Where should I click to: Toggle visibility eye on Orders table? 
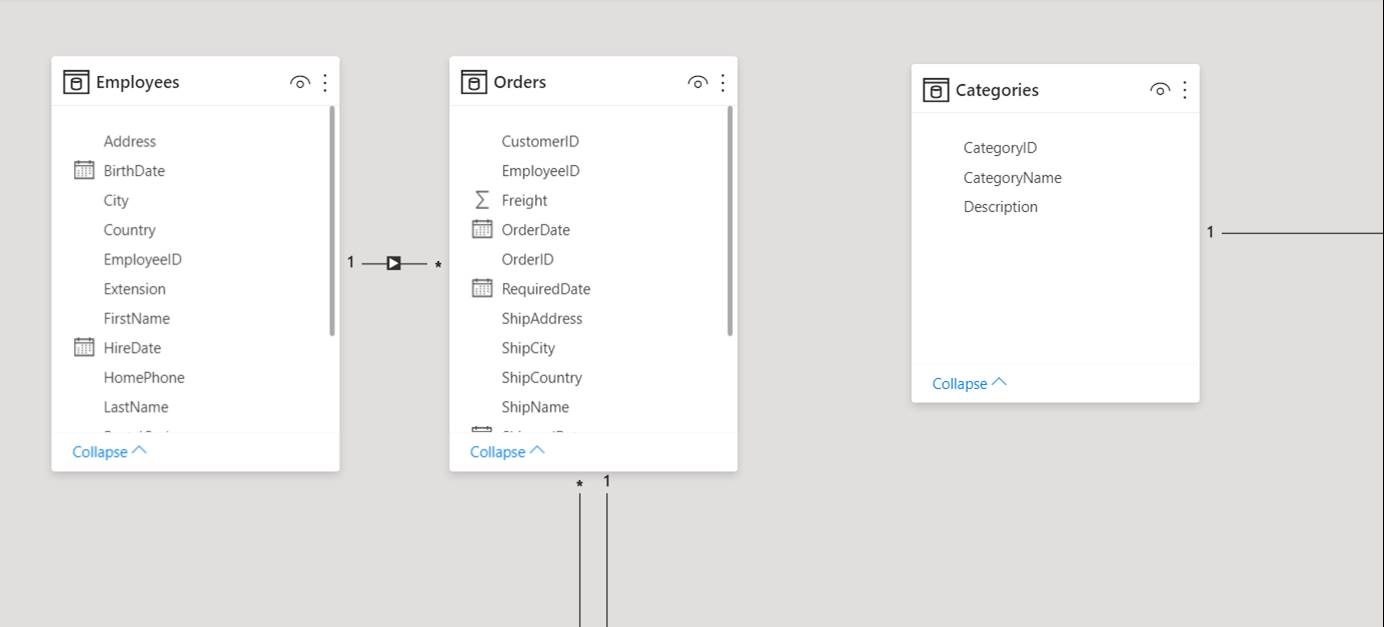pyautogui.click(x=698, y=83)
